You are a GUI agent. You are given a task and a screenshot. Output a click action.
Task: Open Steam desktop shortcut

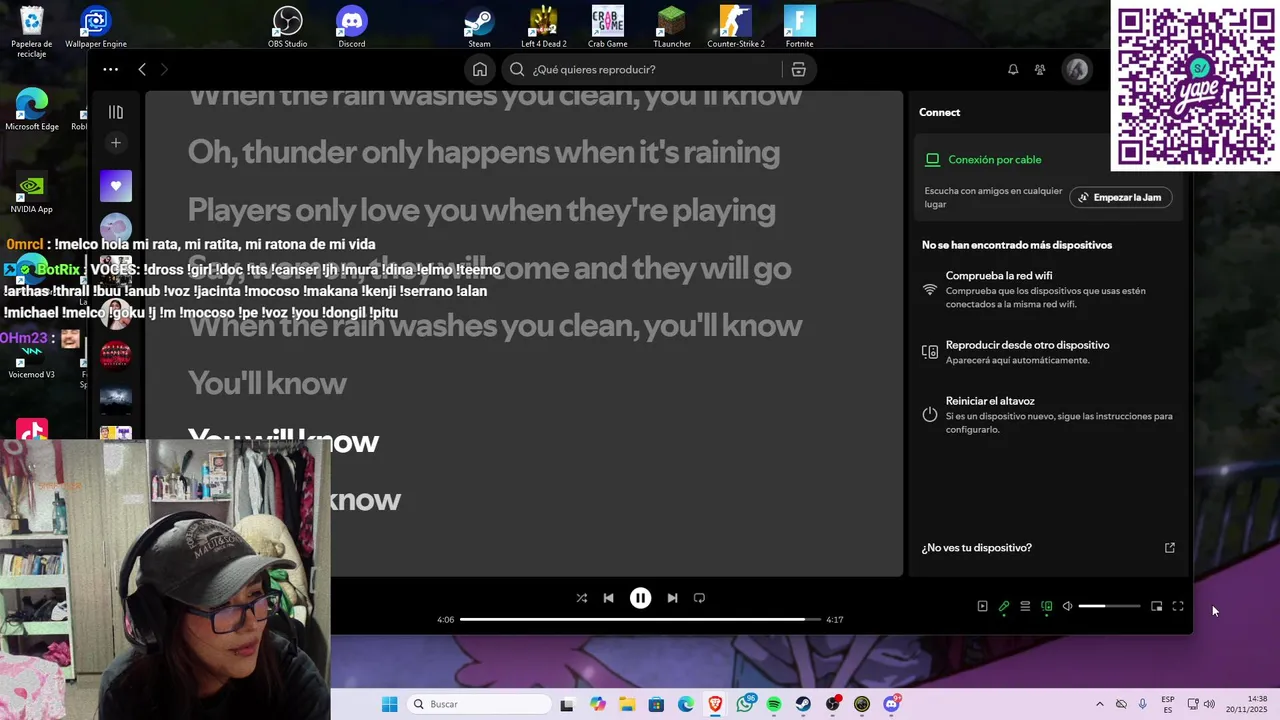pyautogui.click(x=480, y=27)
